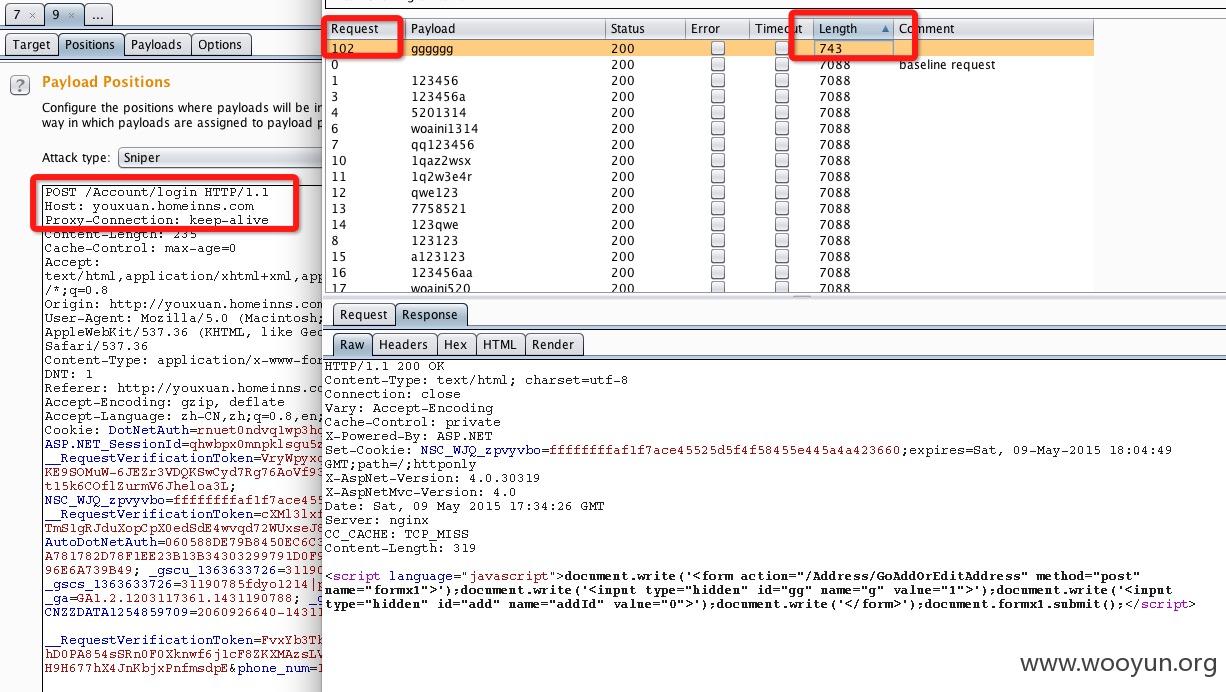Click the payload cell "qwe123"
The image size is (1226, 692).
tap(434, 192)
